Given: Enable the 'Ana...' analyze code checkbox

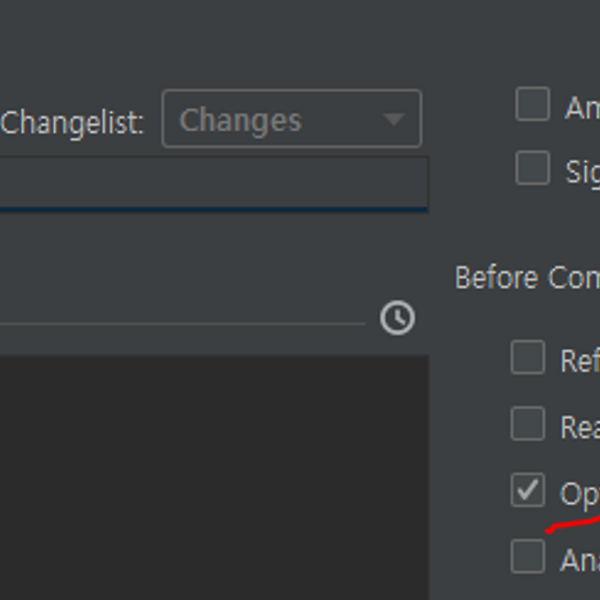Looking at the screenshot, I should point(527,556).
